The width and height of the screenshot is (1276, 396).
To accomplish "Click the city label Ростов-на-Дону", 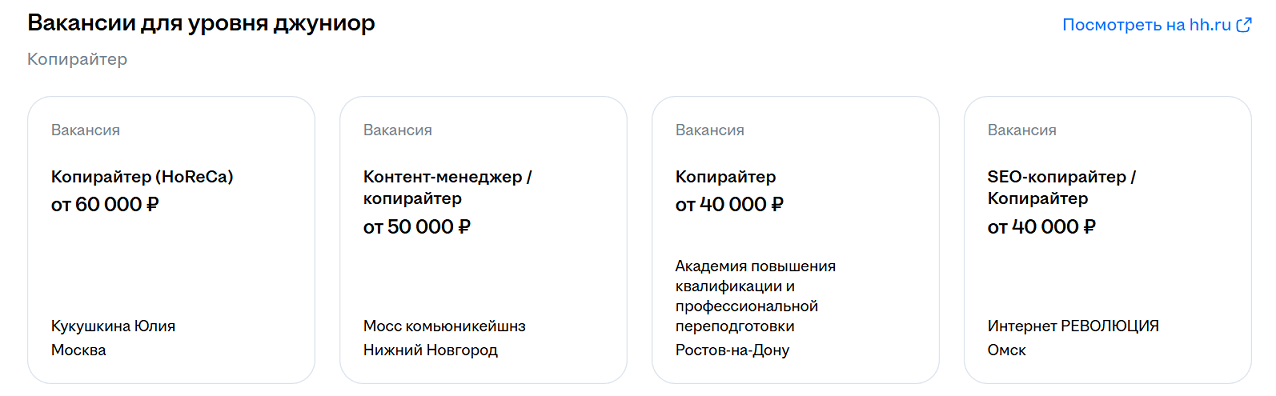I will click(x=732, y=350).
